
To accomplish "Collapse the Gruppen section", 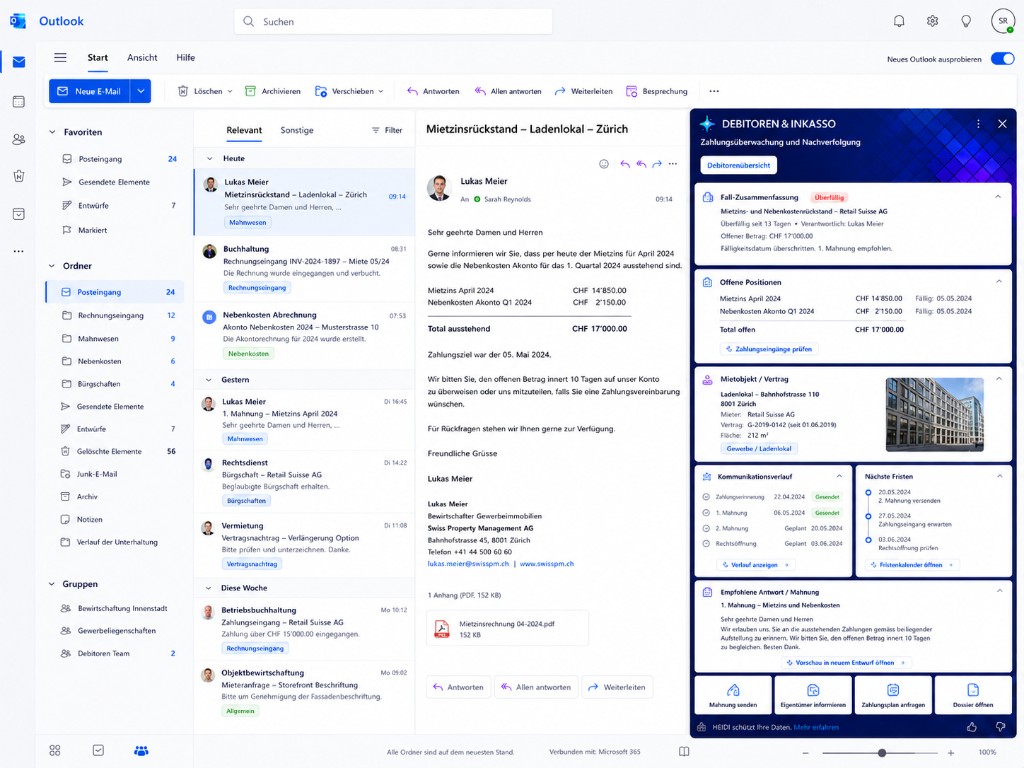I will [x=52, y=584].
